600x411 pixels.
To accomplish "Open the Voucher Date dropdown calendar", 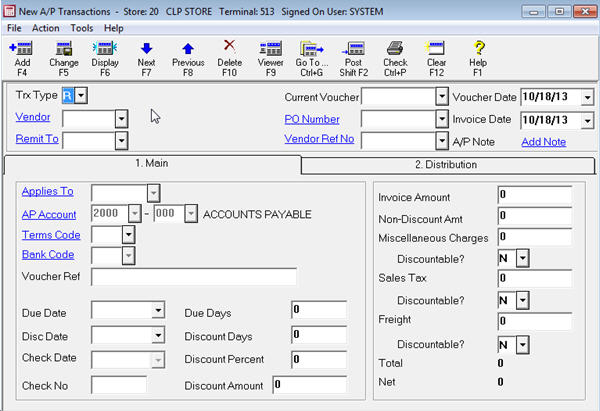I will tap(587, 97).
